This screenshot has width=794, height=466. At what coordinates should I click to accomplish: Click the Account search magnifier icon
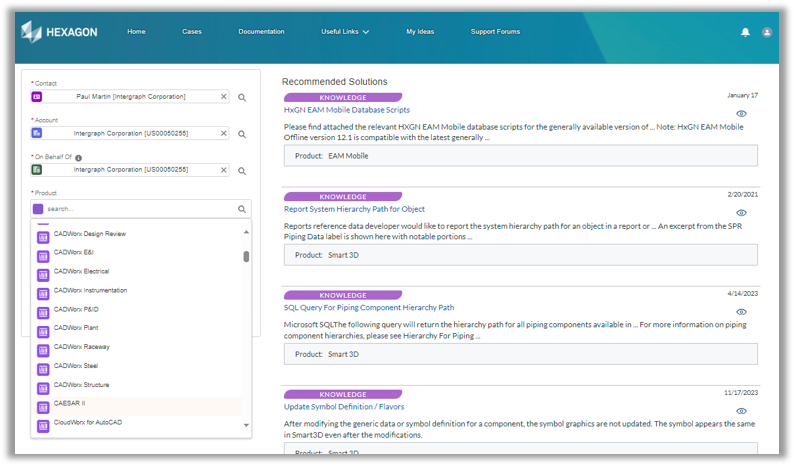coord(242,134)
